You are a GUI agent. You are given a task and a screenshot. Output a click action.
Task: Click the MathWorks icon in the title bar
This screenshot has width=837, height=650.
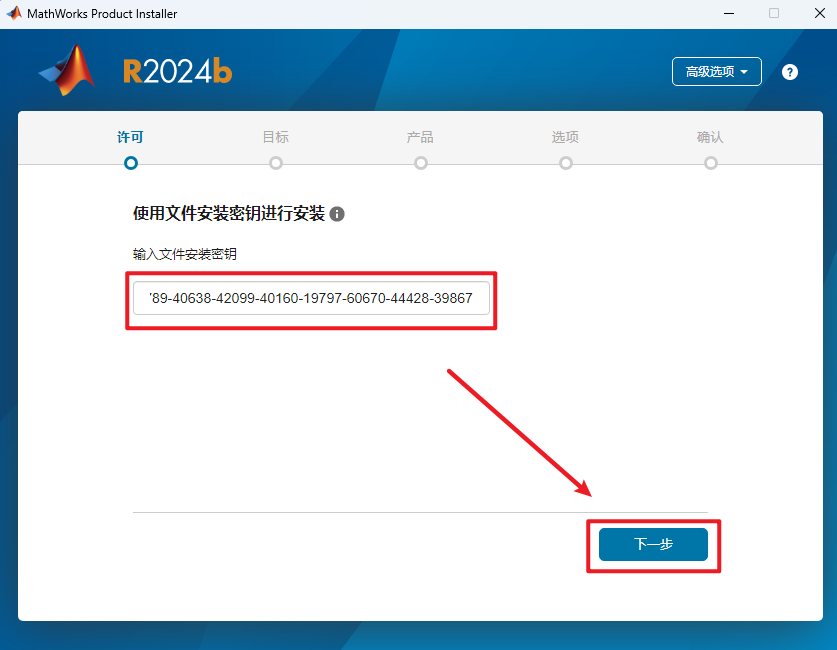14,13
